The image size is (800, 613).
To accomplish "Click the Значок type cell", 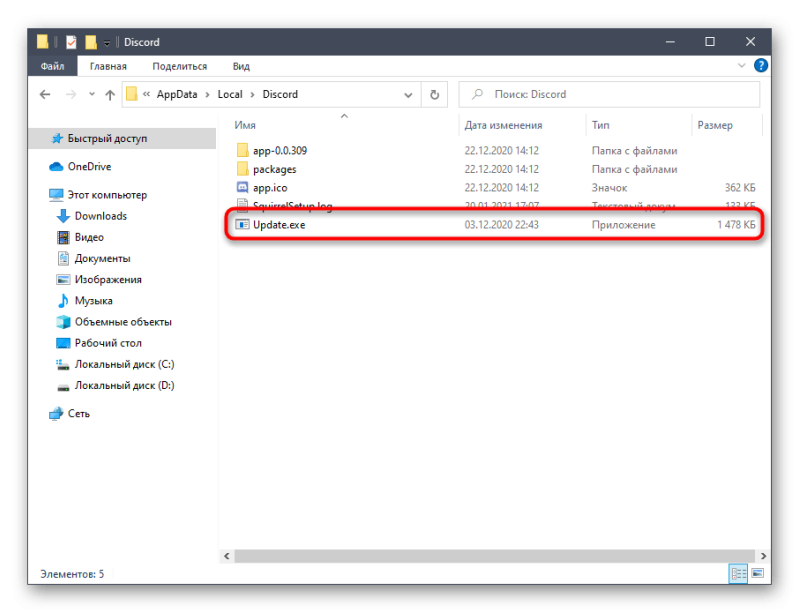I will (x=609, y=188).
